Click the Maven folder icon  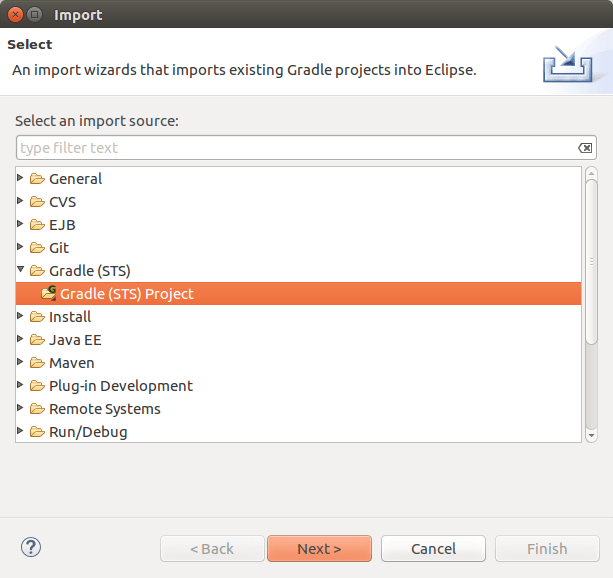coord(37,363)
